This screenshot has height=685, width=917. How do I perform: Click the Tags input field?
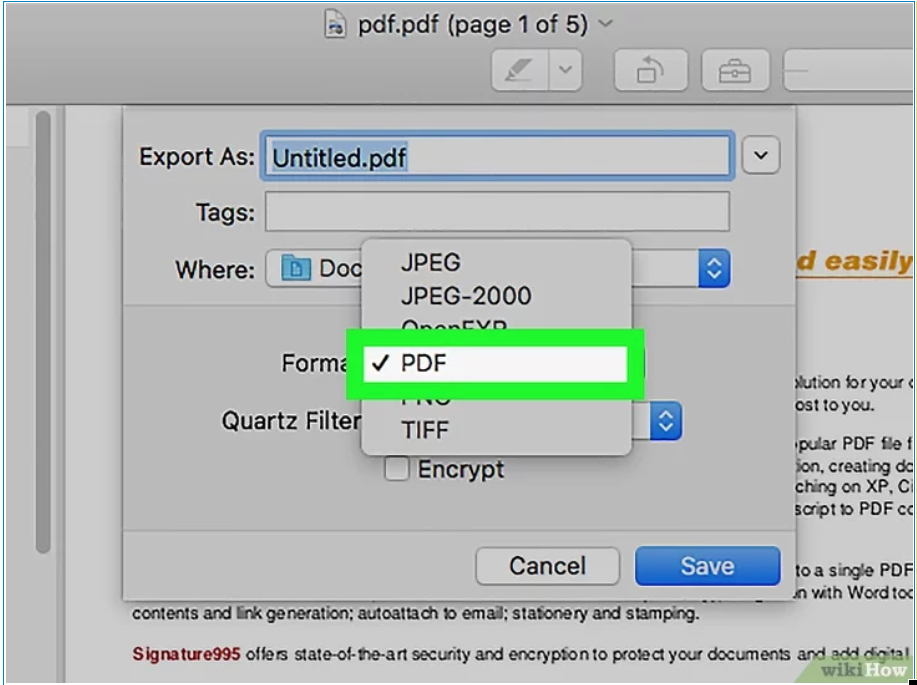point(497,211)
